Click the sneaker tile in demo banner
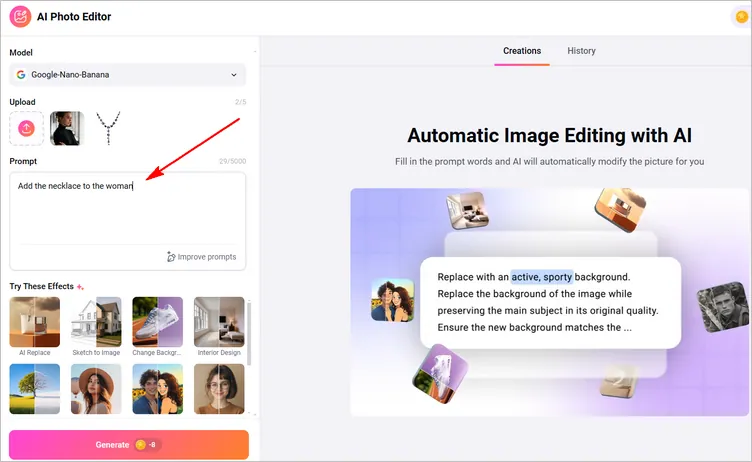 pos(440,375)
